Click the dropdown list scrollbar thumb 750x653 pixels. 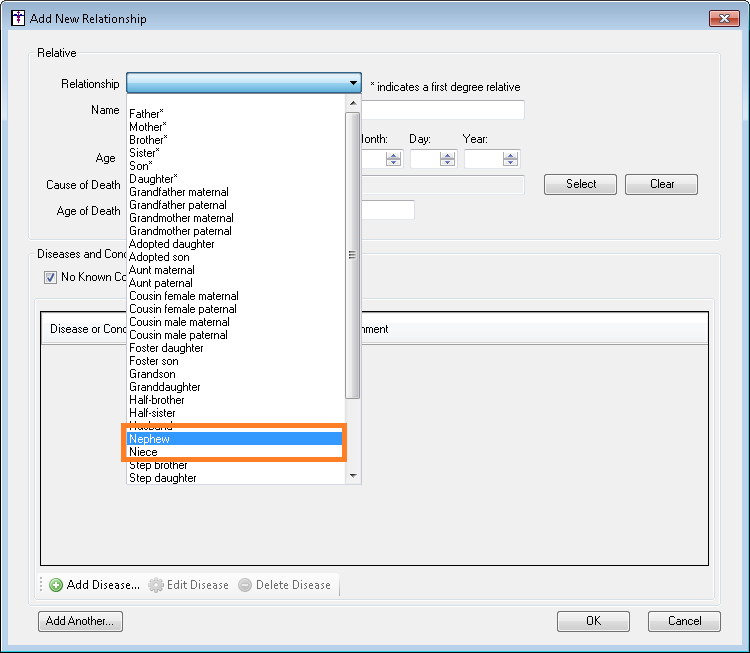(352, 255)
